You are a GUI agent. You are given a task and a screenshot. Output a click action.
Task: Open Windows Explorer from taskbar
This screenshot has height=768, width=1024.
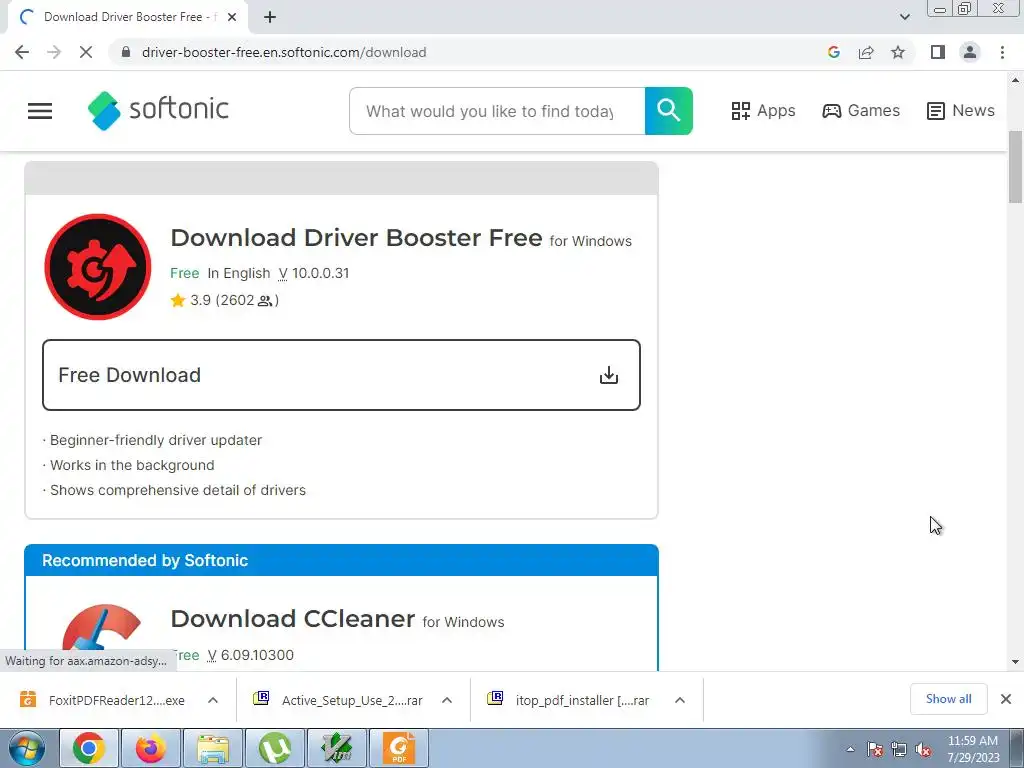click(213, 748)
